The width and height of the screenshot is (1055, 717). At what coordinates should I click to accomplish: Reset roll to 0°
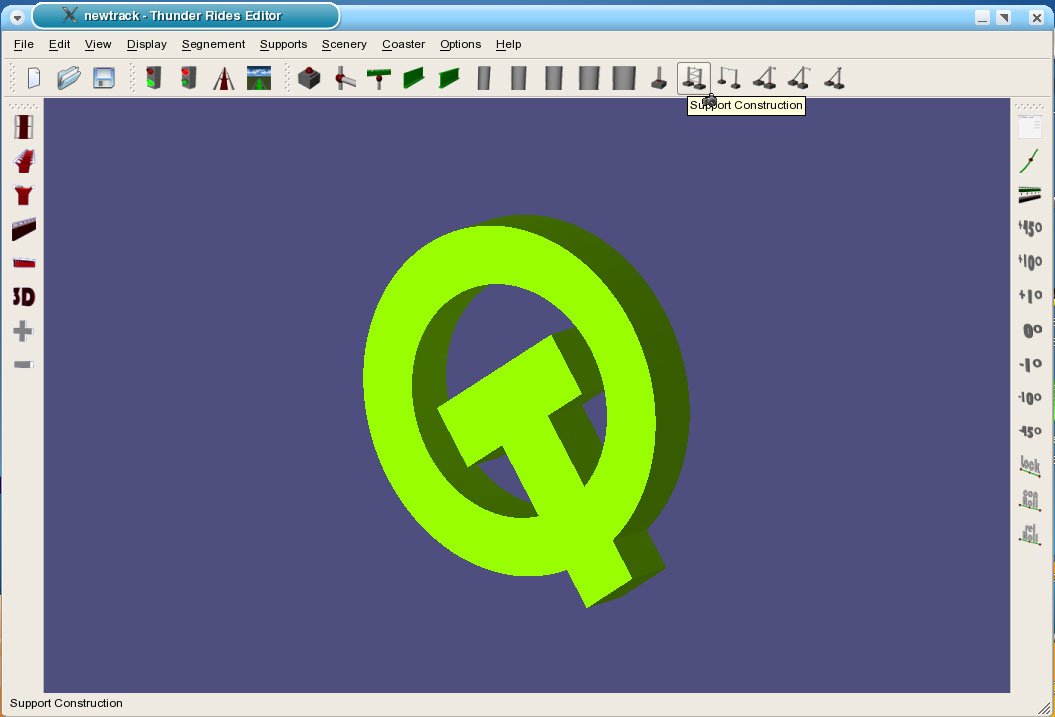pos(1032,330)
